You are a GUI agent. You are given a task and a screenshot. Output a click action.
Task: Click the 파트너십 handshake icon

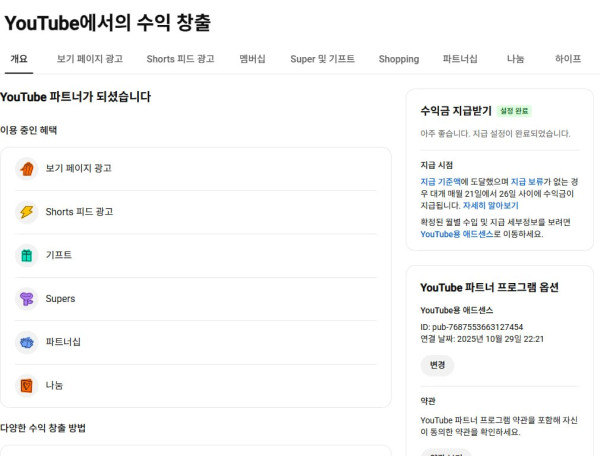click(x=26, y=342)
